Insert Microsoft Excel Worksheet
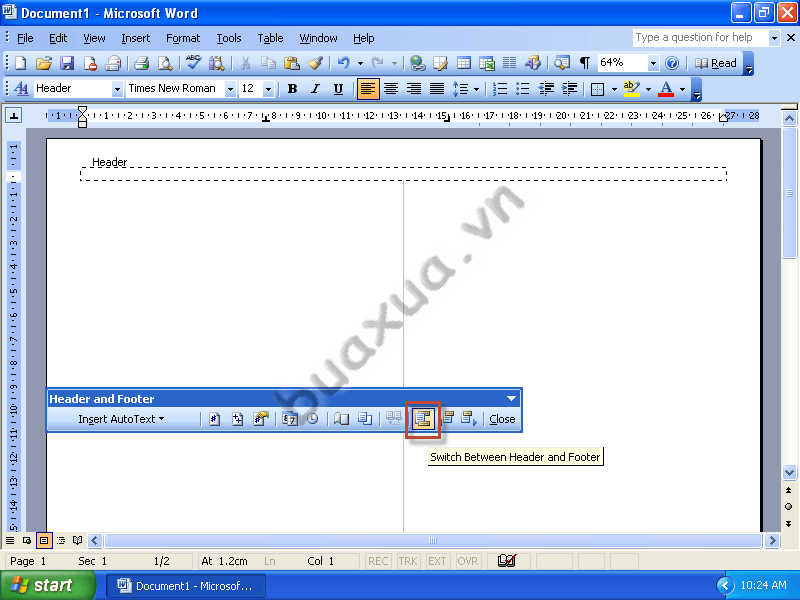This screenshot has width=800, height=600. 487,63
